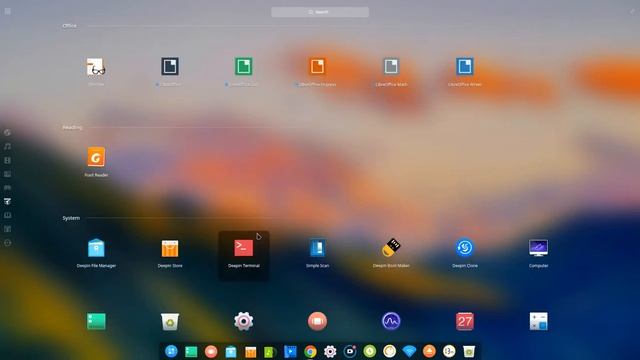Viewport: 640px width, 360px height.
Task: Toggle the category view icon at top-left
Action: (8, 11)
